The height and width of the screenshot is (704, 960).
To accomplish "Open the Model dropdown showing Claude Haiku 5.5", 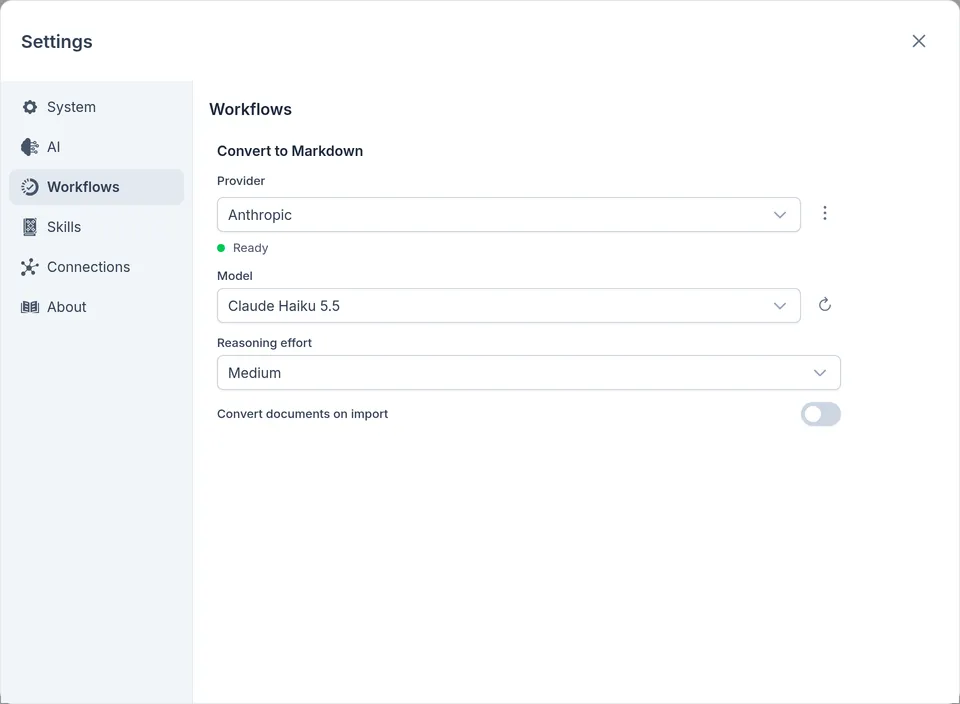I will (509, 305).
